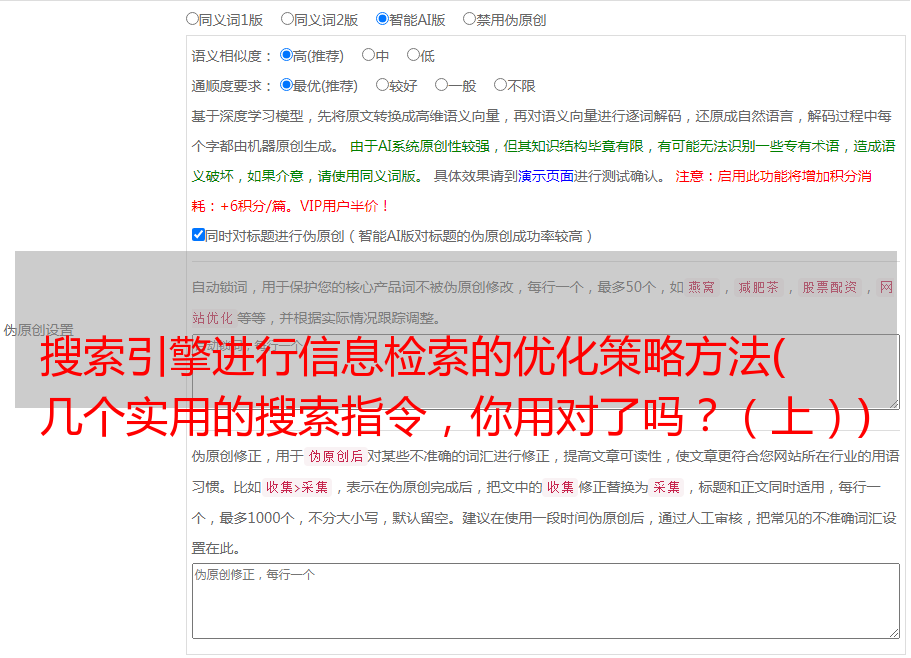Open the 演示页面 link
This screenshot has width=911, height=658.
546,176
